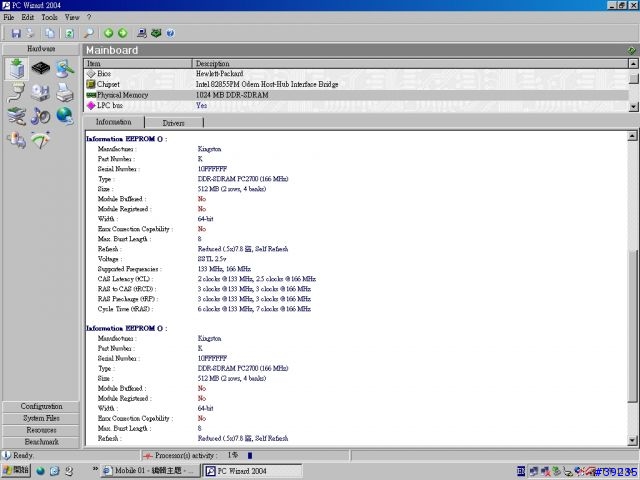Select the Processor black chip icon
Image resolution: width=640 pixels, height=480 pixels.
[41, 68]
